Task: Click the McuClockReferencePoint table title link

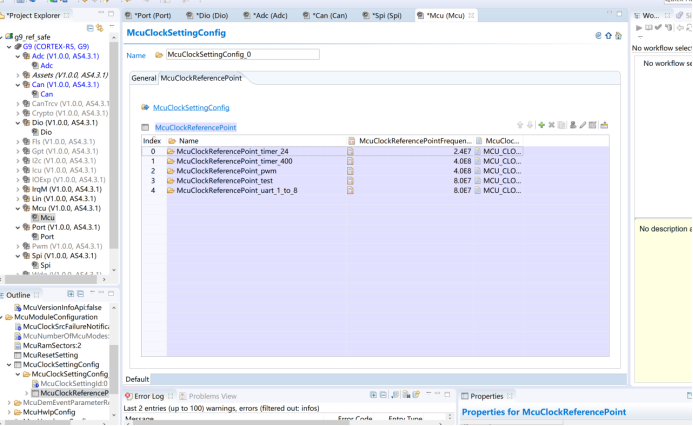Action: point(195,128)
